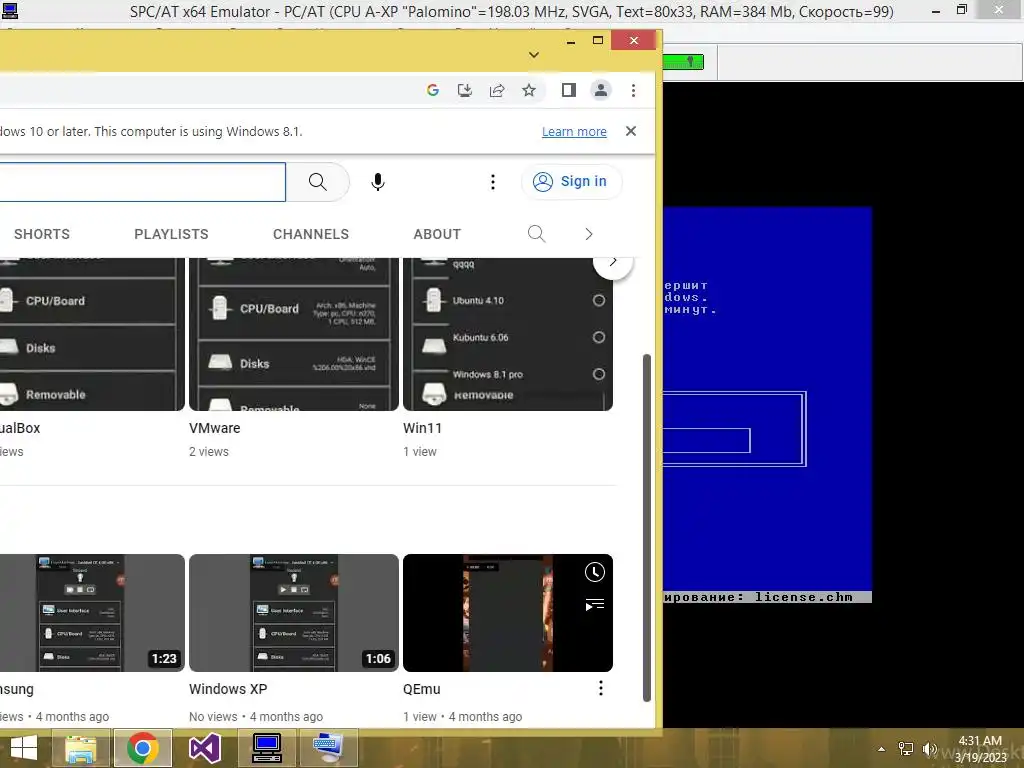This screenshot has width=1024, height=768.
Task: Open the VMware video thumbnail
Action: pos(294,334)
